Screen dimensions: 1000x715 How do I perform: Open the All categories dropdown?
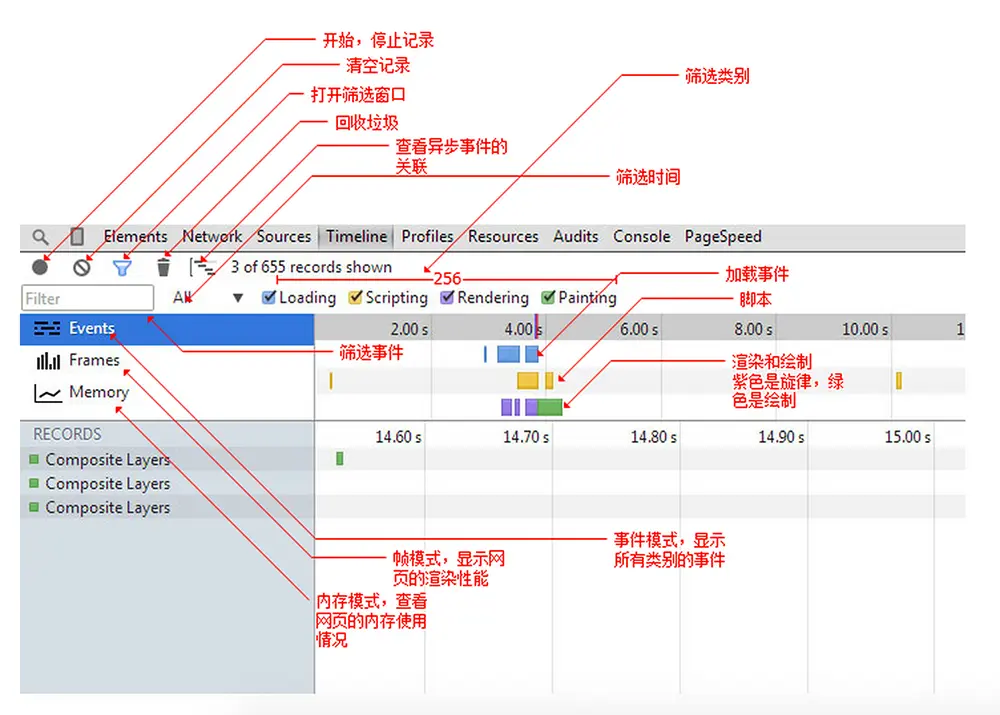182,297
